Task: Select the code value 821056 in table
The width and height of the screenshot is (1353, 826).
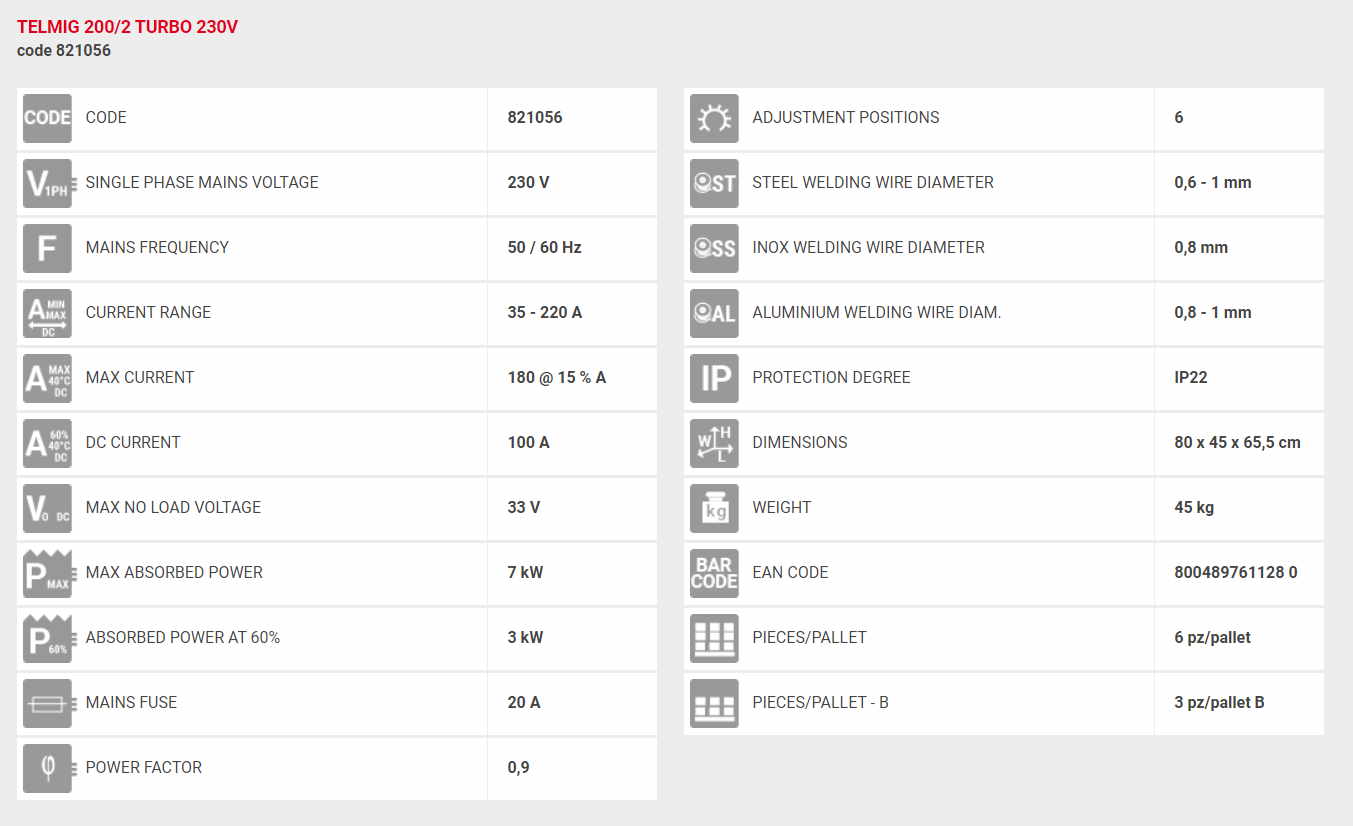Action: pos(535,117)
